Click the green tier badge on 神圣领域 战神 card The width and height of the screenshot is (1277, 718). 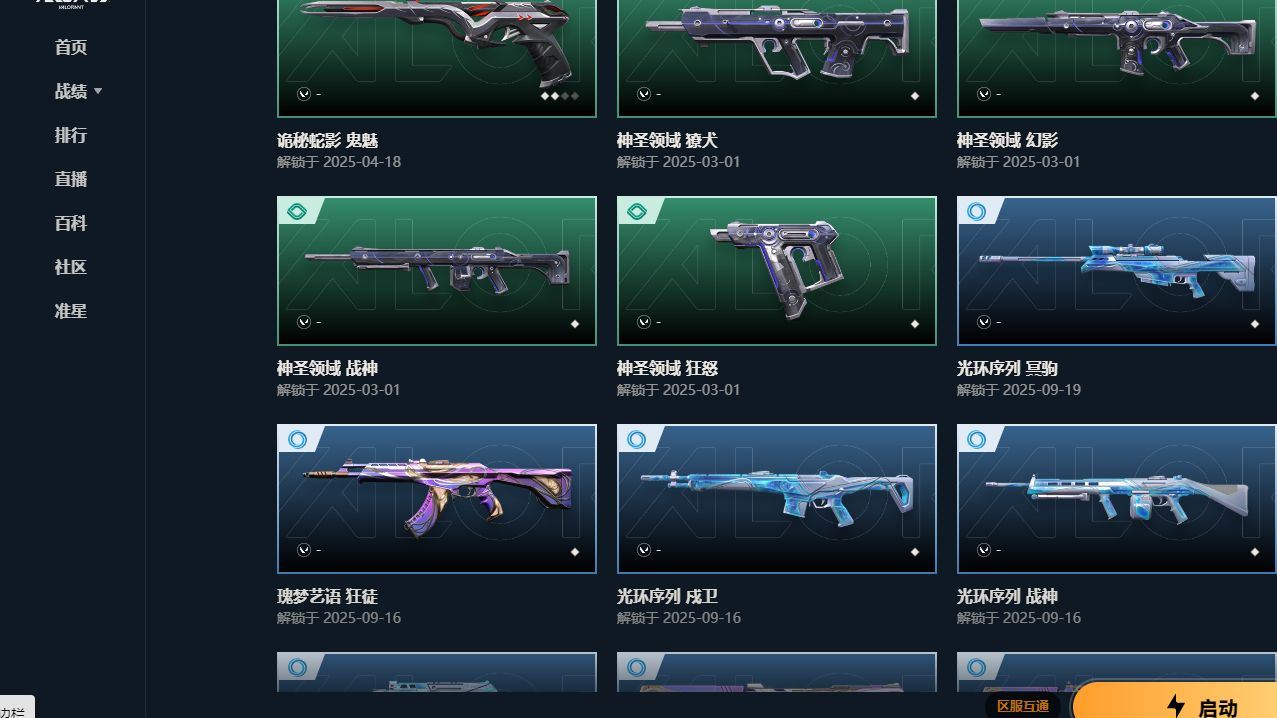296,211
